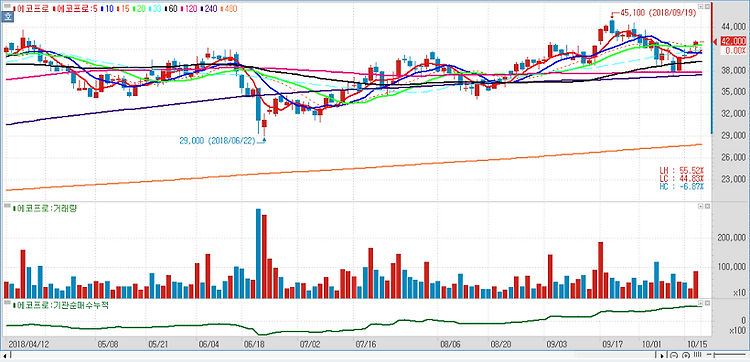Click the LC : 44.83% statistic text
This screenshot has height=362, width=750.
click(x=682, y=178)
